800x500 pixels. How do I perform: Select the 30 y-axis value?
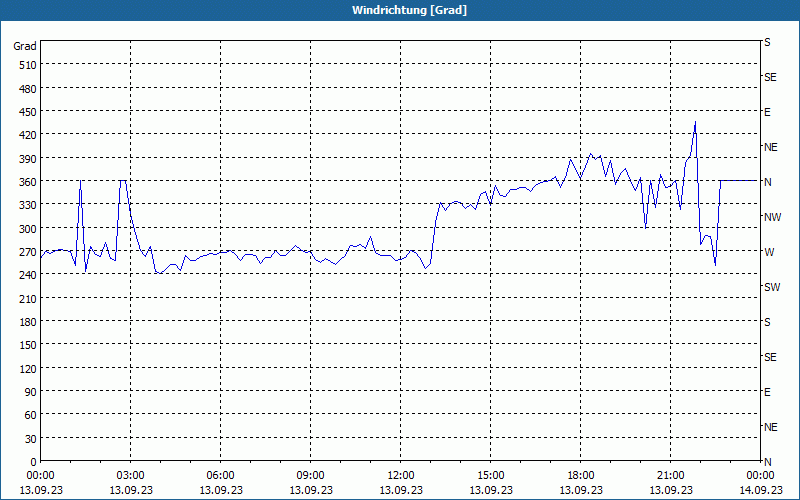[x=31, y=439]
